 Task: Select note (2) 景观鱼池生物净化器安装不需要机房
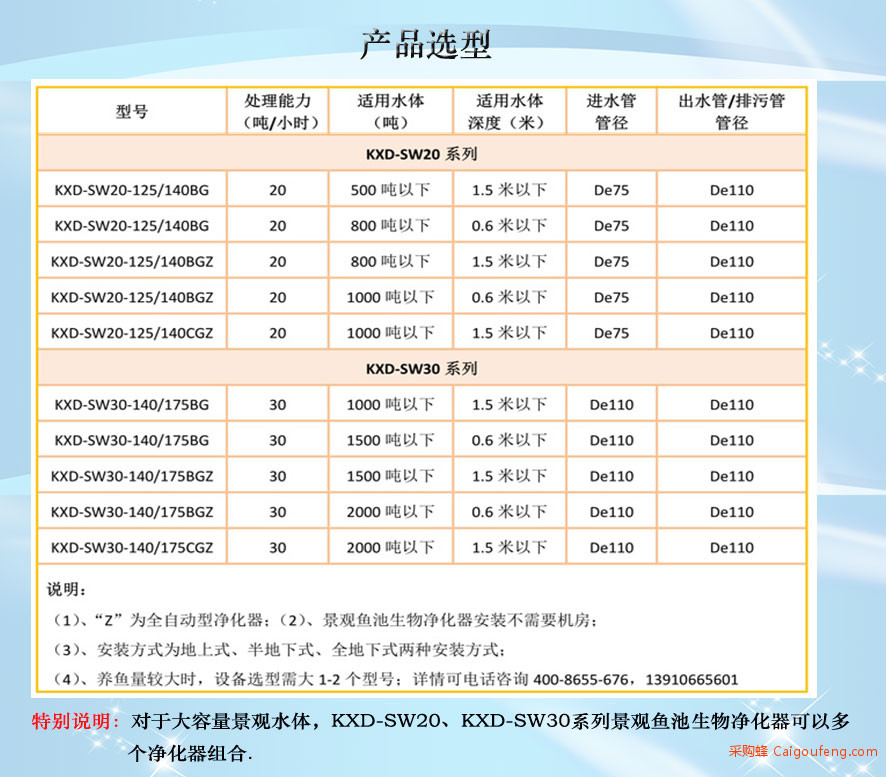coord(437,620)
